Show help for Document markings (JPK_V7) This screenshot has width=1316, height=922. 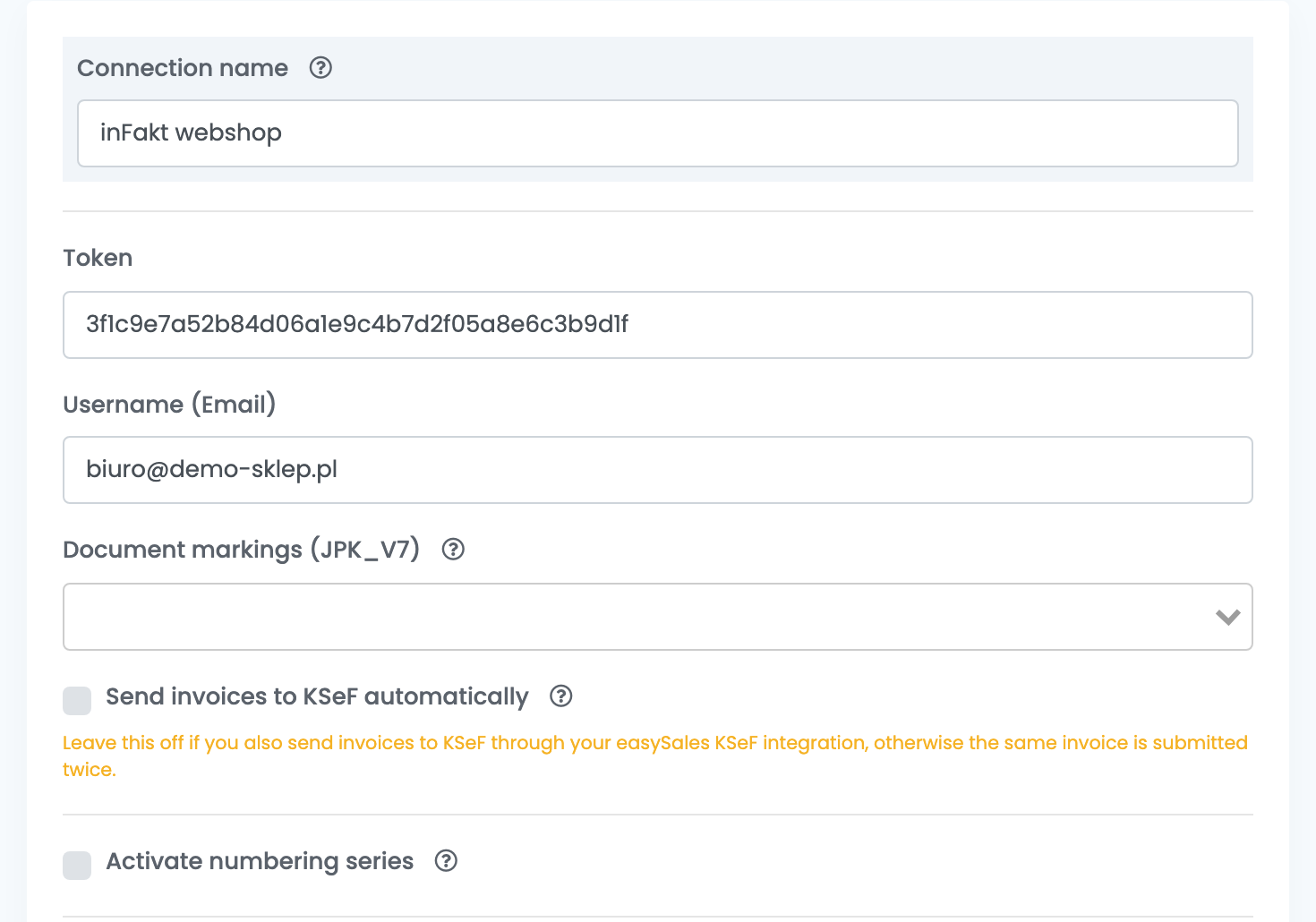pyautogui.click(x=453, y=550)
